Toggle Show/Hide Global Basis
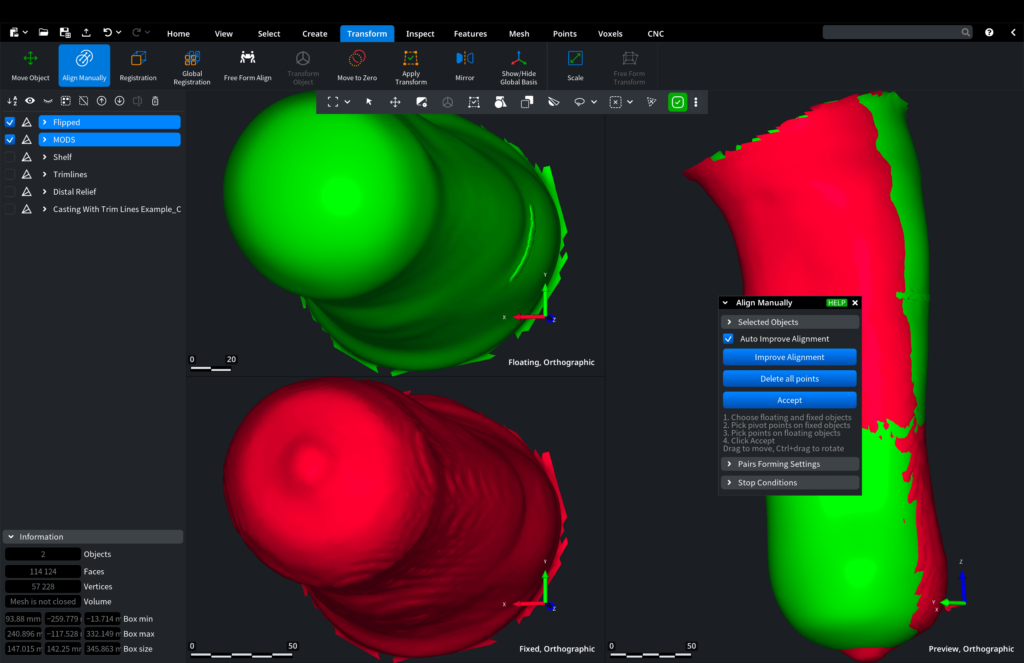Screen dimensions: 1024x663 pos(518,65)
